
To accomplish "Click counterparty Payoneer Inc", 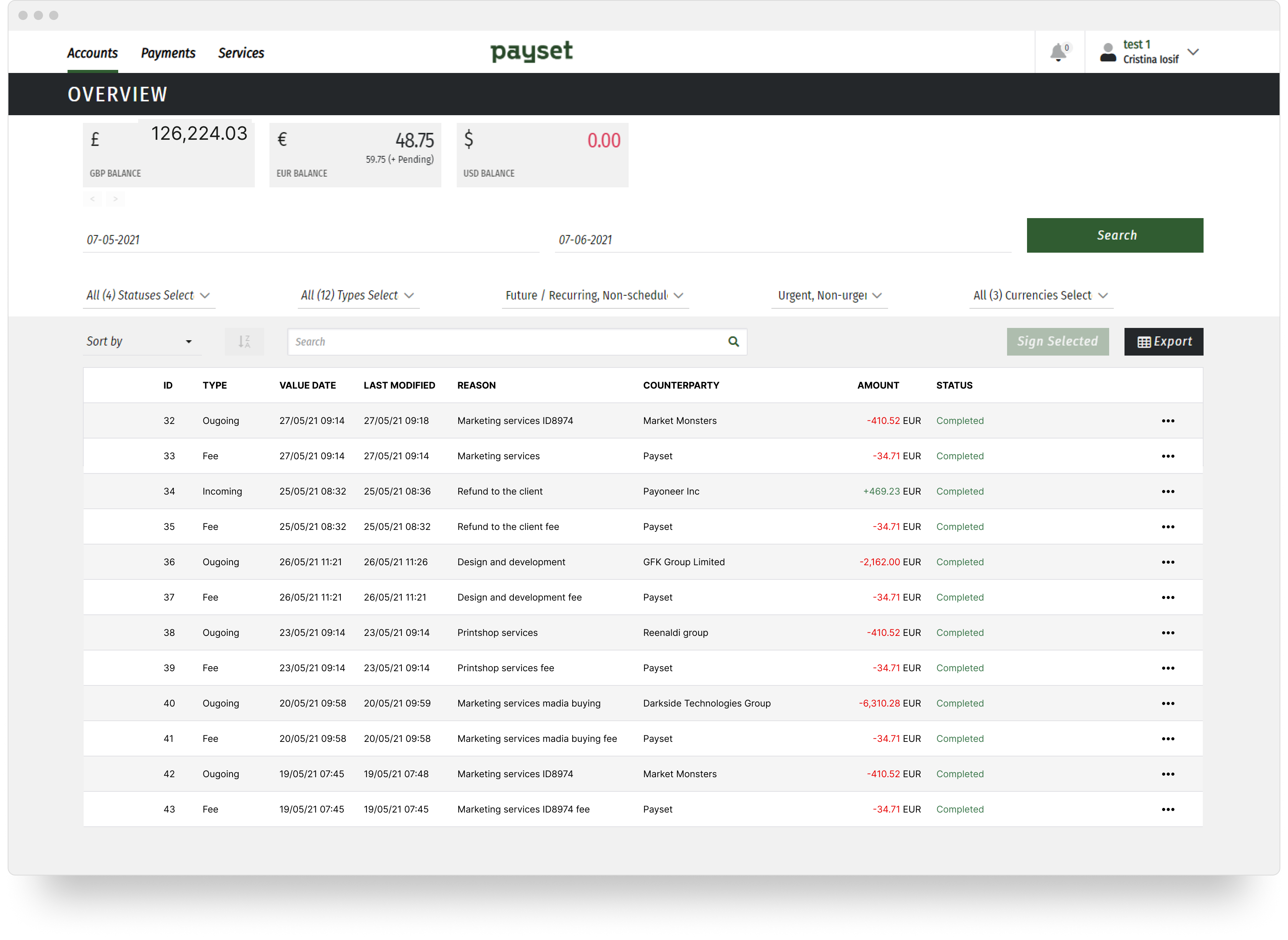I will (671, 491).
